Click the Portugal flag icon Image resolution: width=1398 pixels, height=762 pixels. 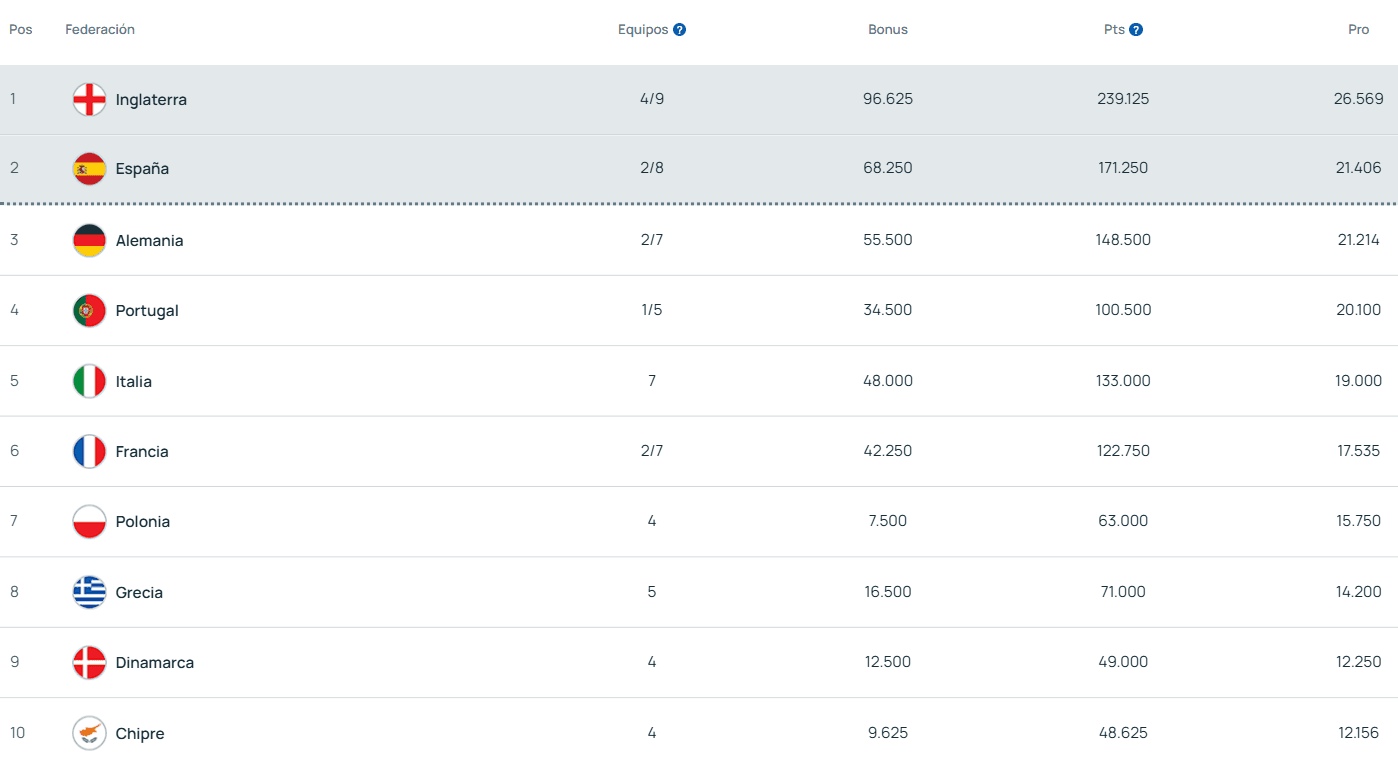[89, 311]
